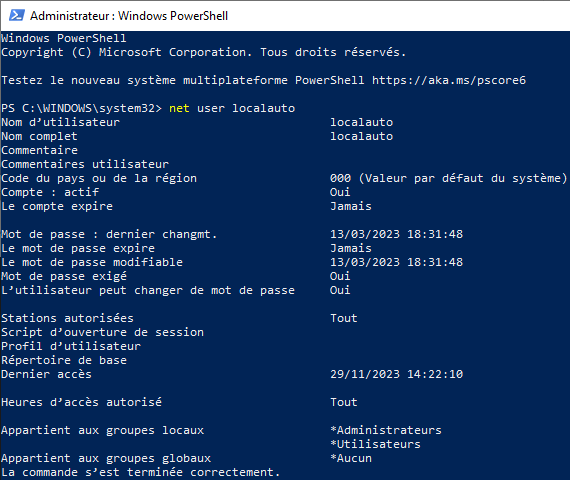Select the 'Nom d'utilisateur' localauto value
The image size is (570, 480).
(x=361, y=122)
